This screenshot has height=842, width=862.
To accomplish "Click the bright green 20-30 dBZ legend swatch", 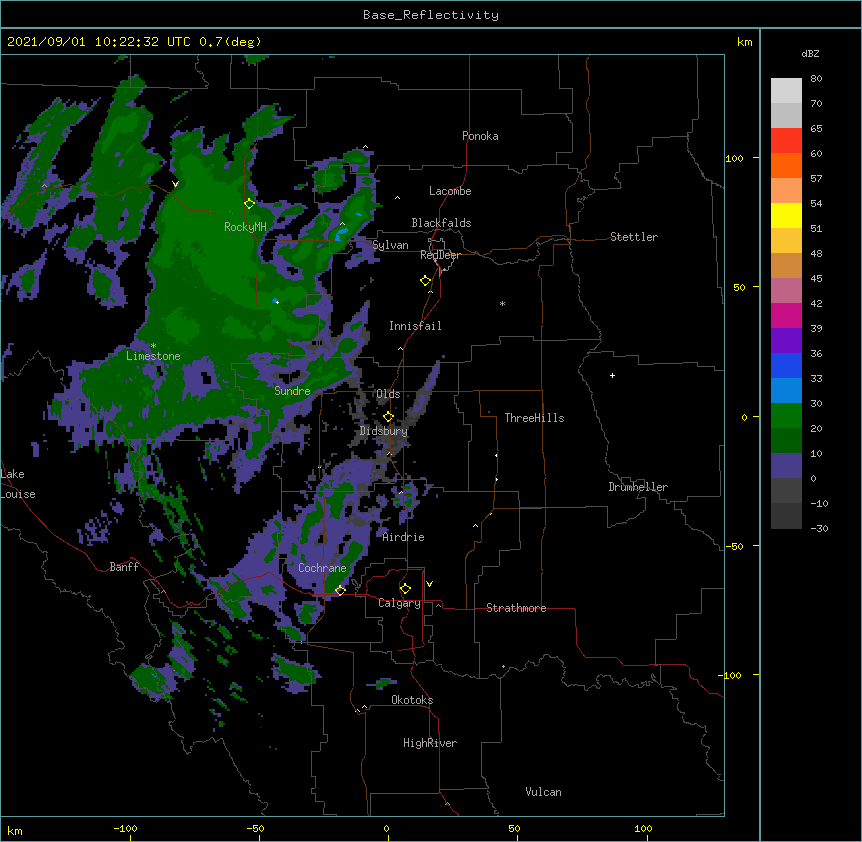I will pos(786,416).
